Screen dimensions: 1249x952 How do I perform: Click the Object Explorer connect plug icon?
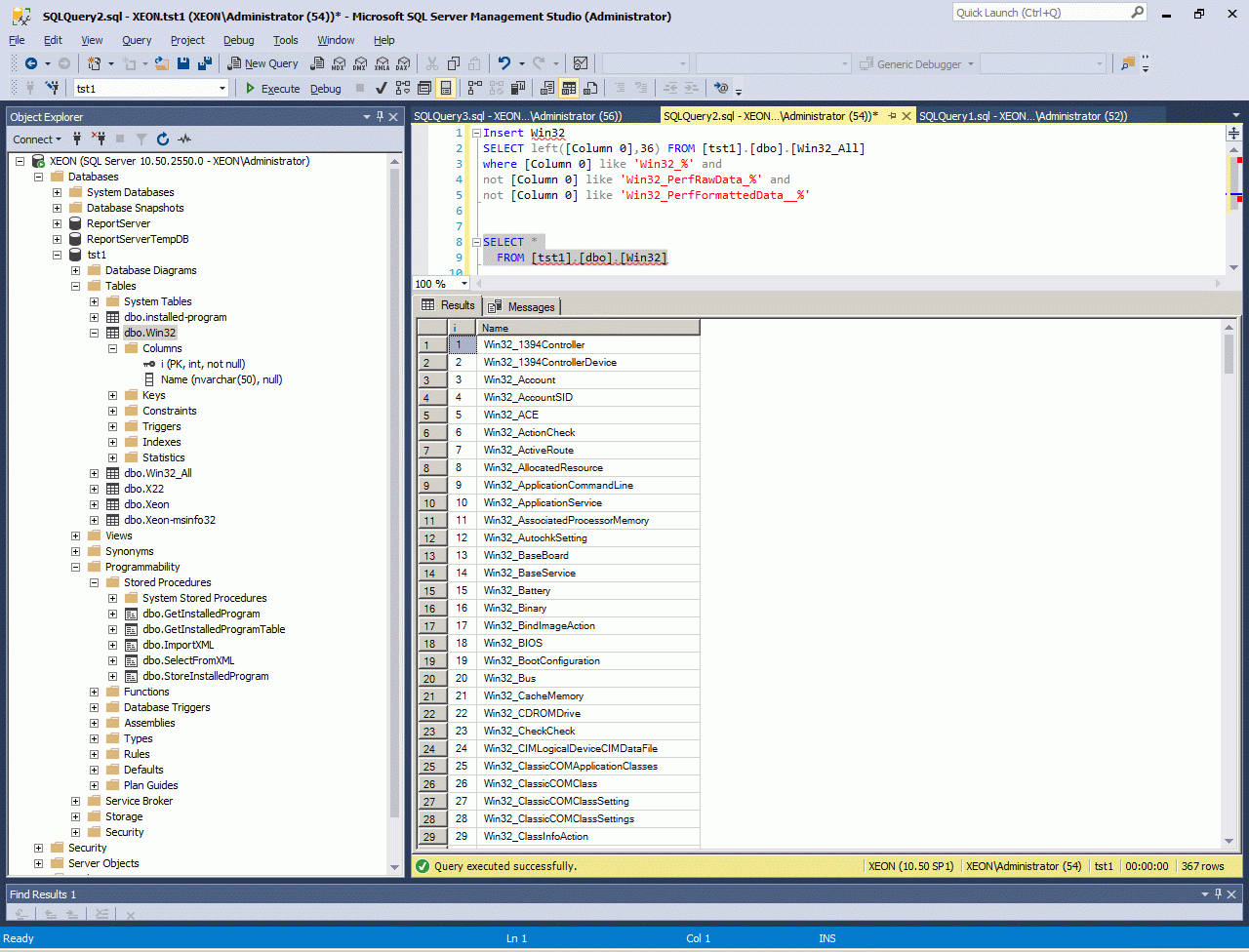77,139
